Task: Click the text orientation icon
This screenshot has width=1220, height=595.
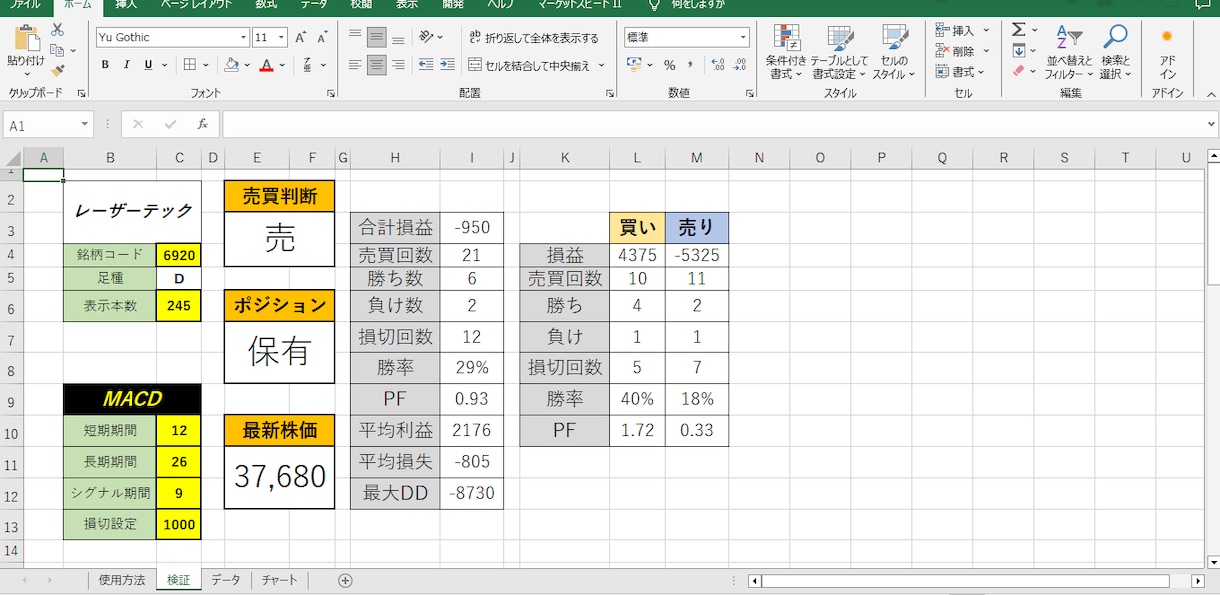Action: point(427,37)
